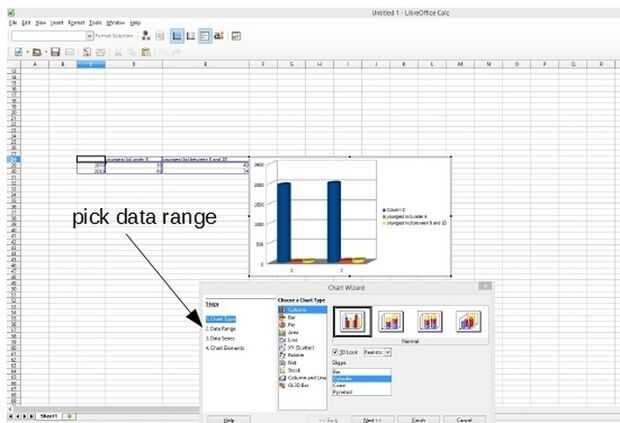Open the 3D look scheme dropdown

388,351
